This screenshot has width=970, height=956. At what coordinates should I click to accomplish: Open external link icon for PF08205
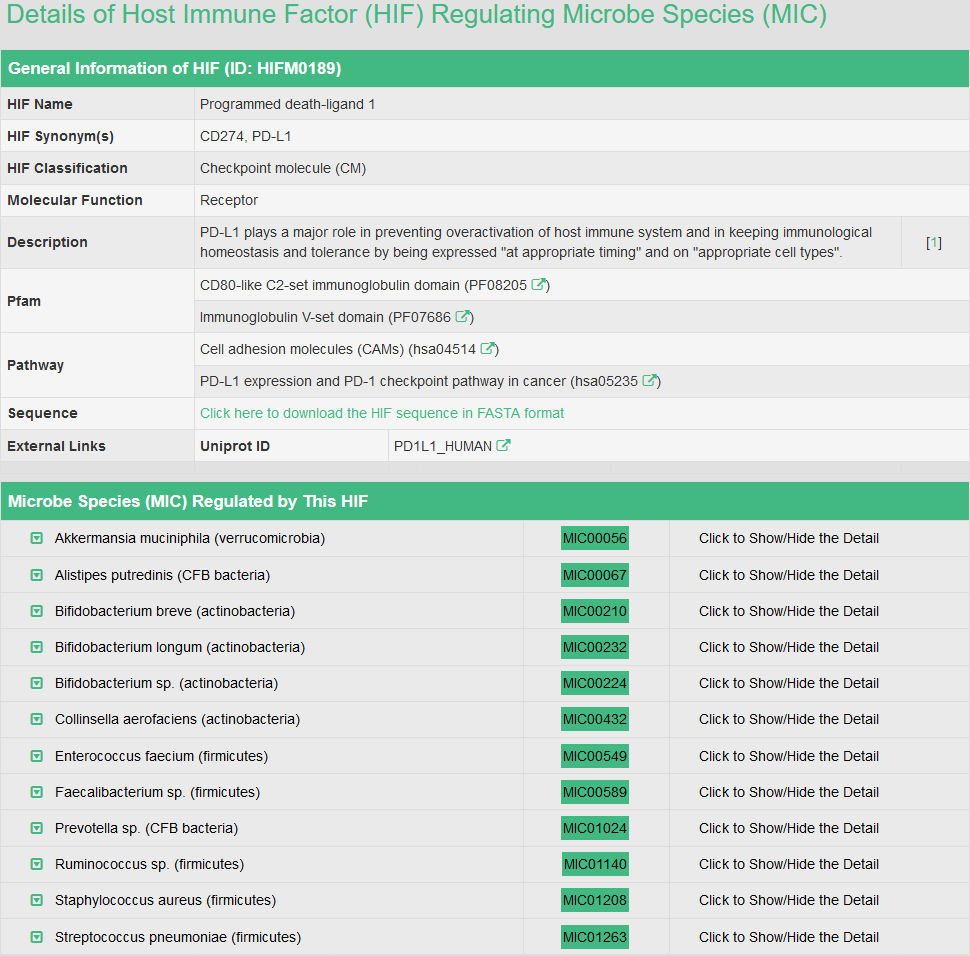click(538, 285)
